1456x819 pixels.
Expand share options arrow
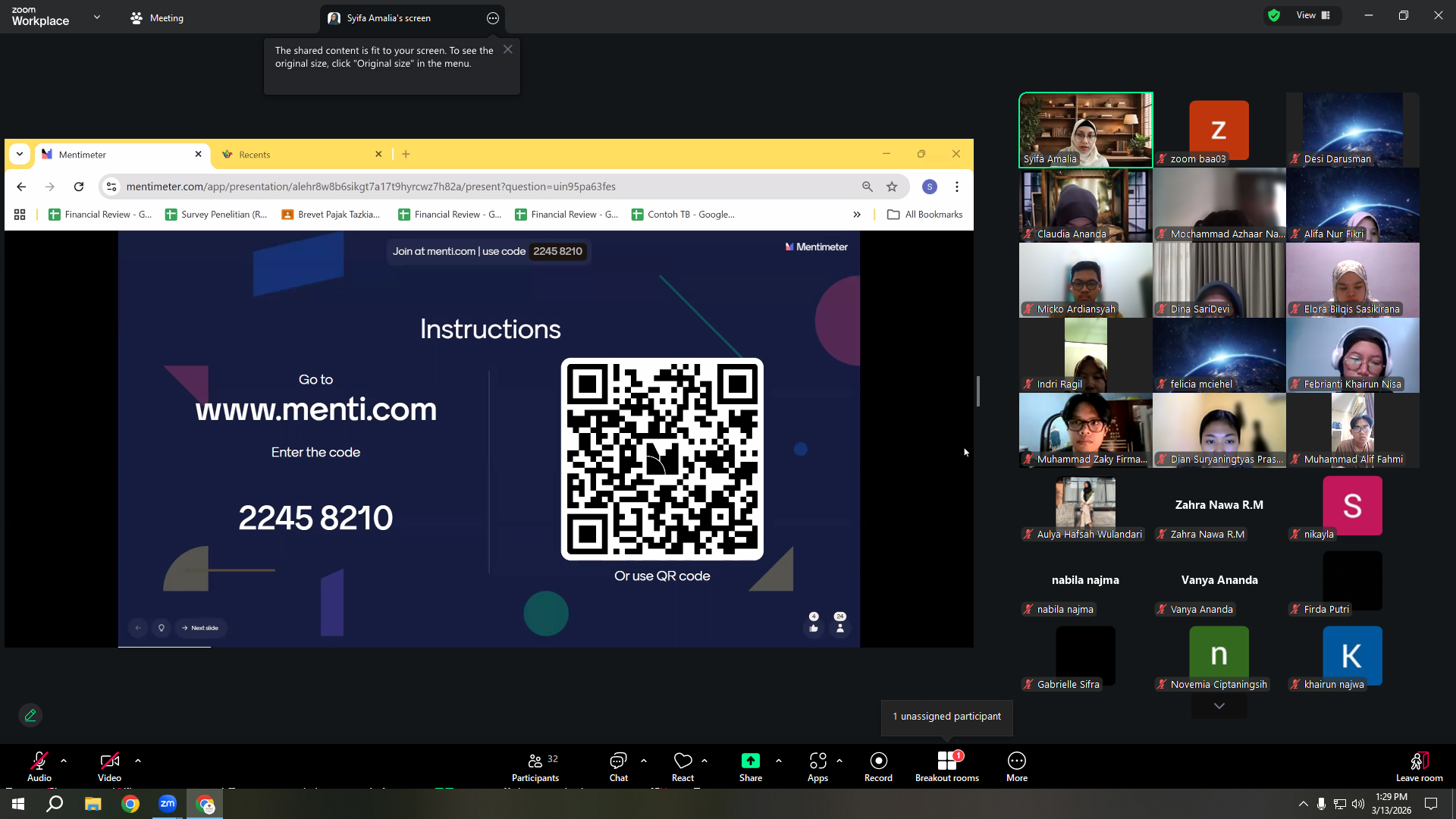[779, 761]
